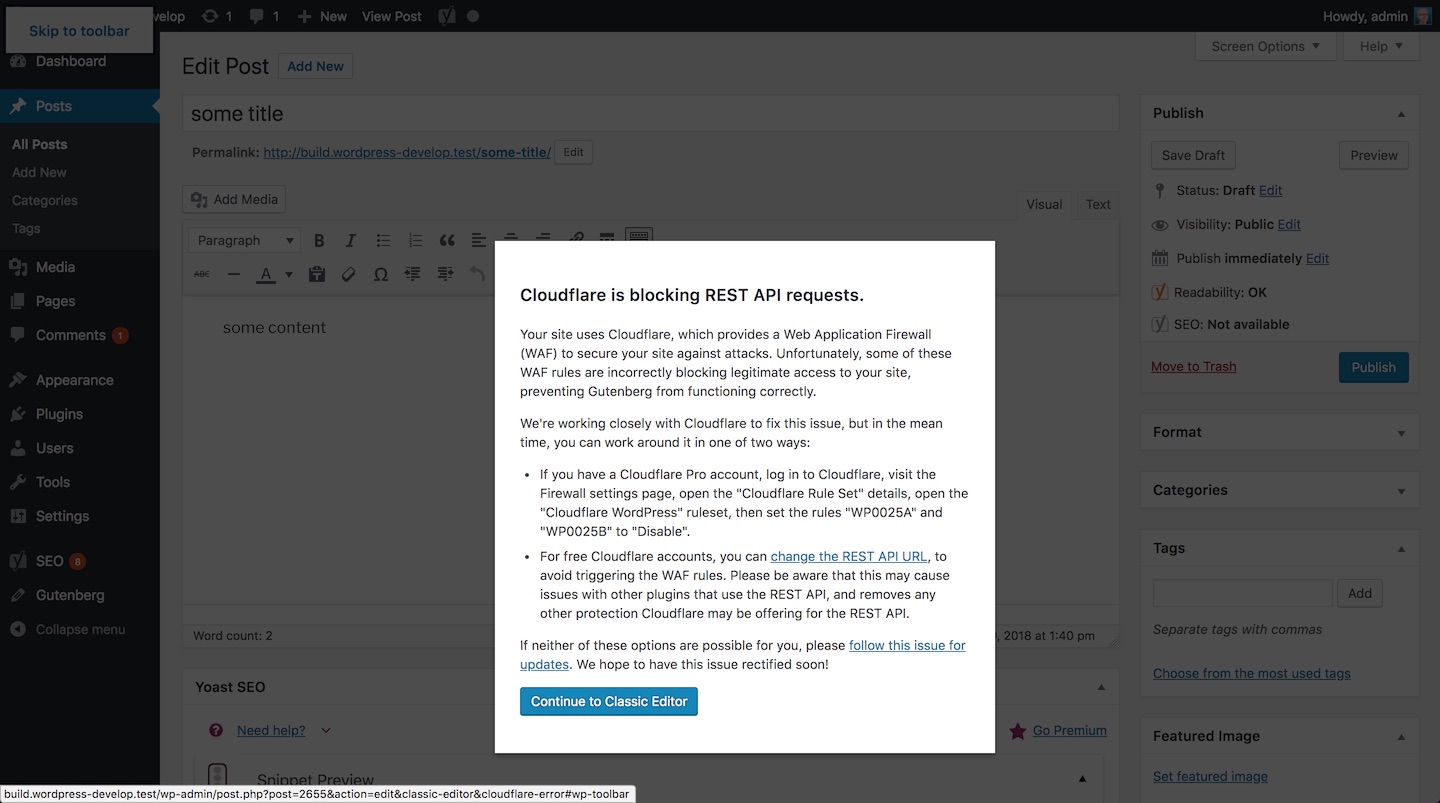The image size is (1440, 803).
Task: Click the Continue to Classic Editor button
Action: click(608, 701)
